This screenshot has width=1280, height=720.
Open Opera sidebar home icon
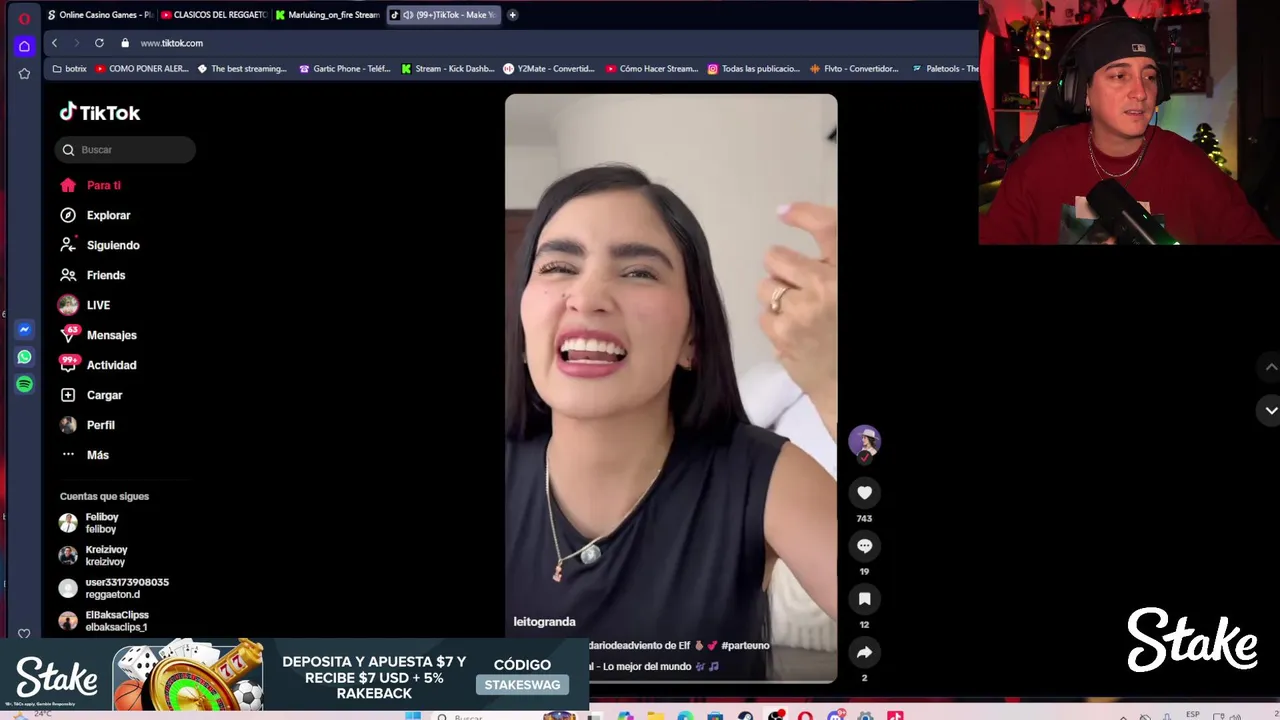[x=24, y=46]
